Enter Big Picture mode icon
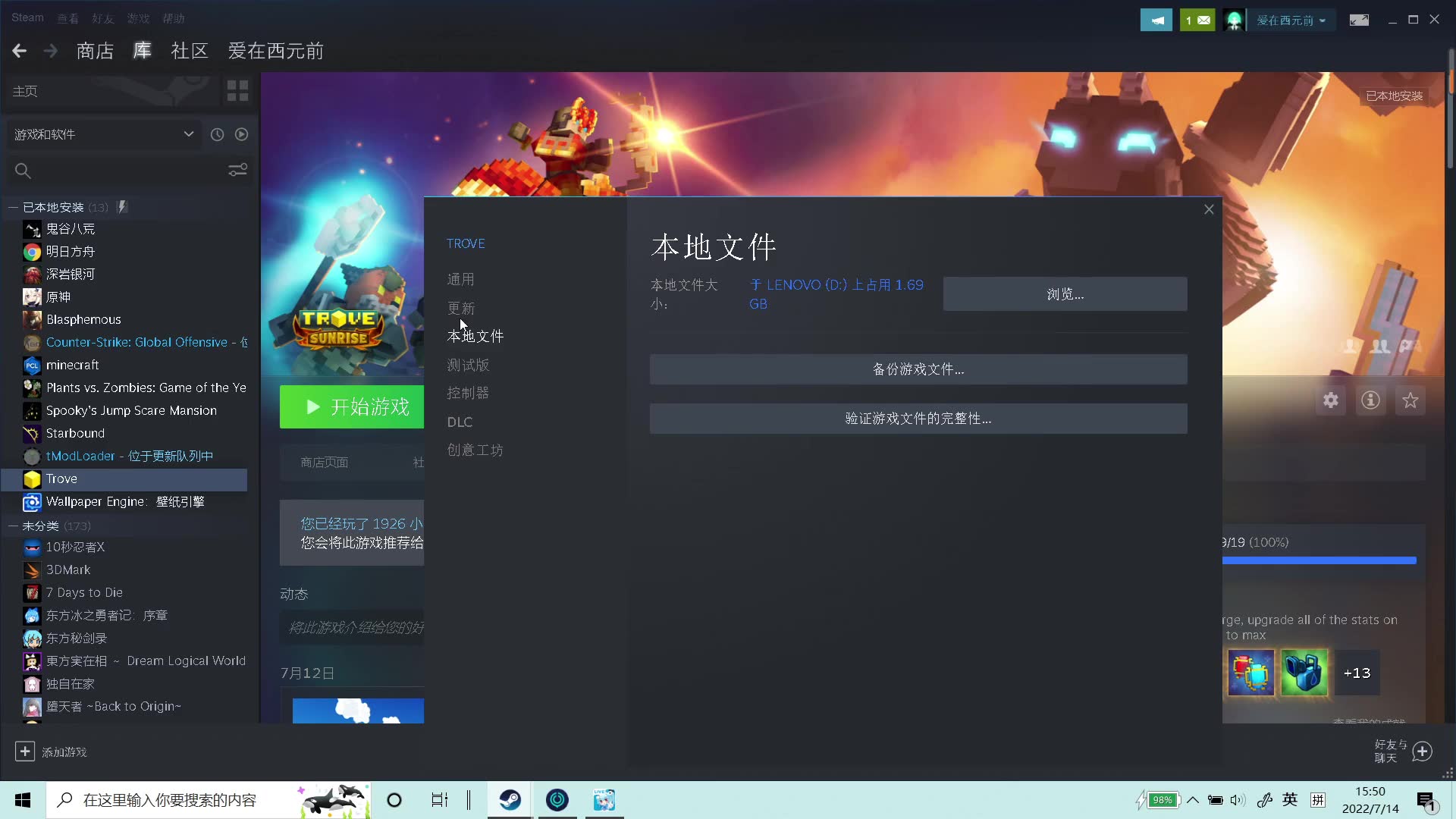Screen dimensions: 1456x819 pyautogui.click(x=1359, y=20)
